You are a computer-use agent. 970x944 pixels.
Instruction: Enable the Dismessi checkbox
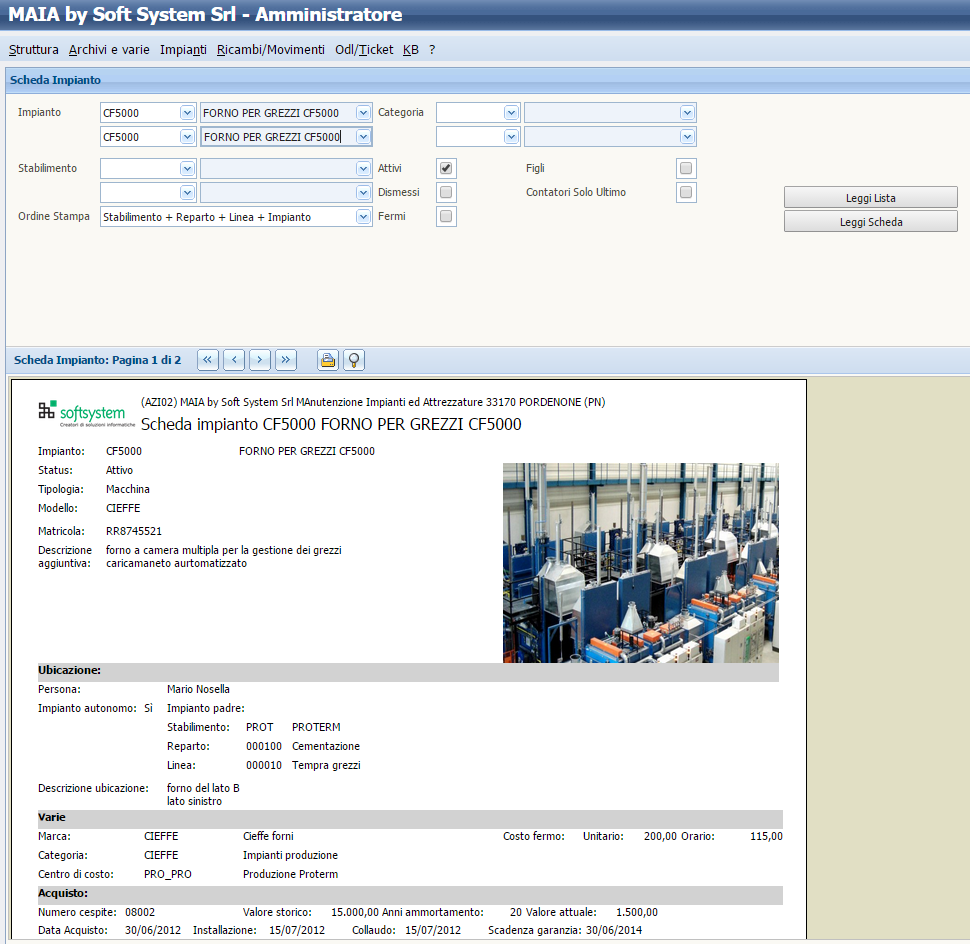pos(446,192)
